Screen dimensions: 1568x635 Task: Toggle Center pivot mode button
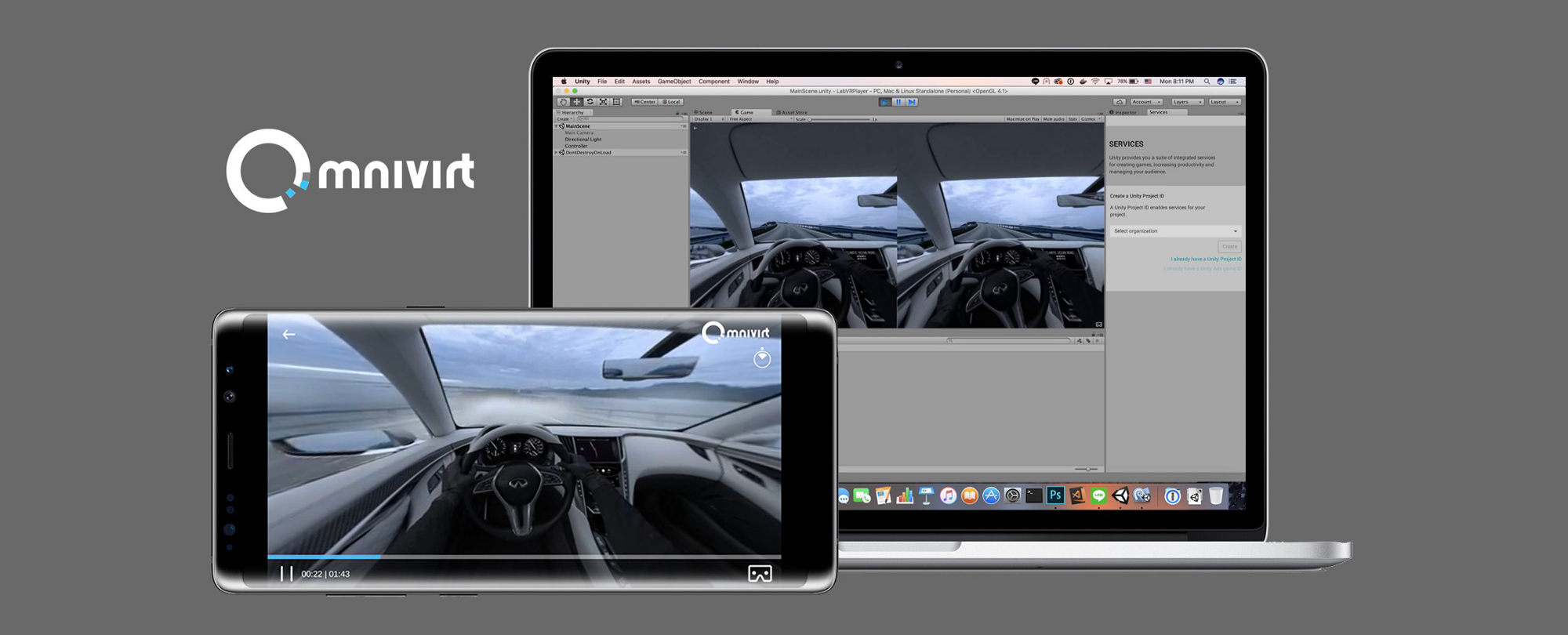click(644, 102)
